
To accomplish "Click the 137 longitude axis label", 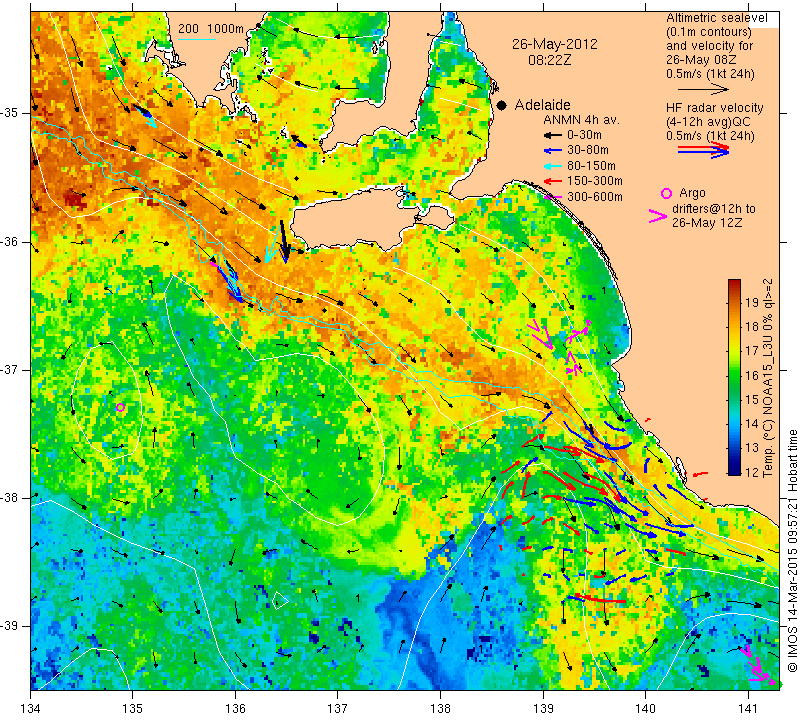I will coord(338,708).
